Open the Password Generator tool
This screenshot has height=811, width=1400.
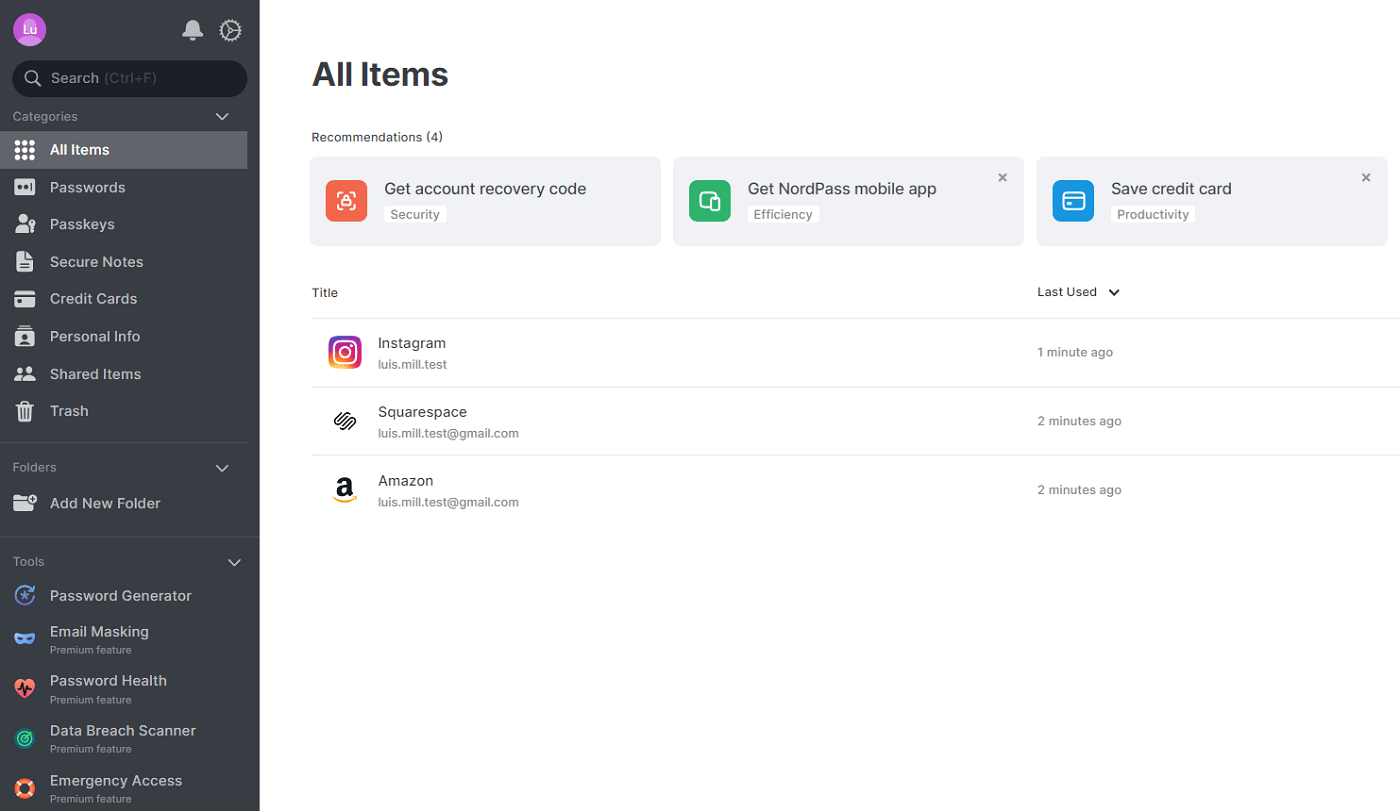120,596
